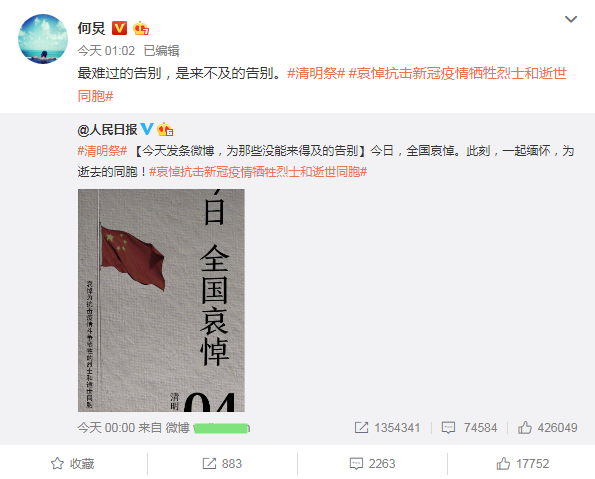Click the blue V badge beside 人民日报

tap(147, 129)
